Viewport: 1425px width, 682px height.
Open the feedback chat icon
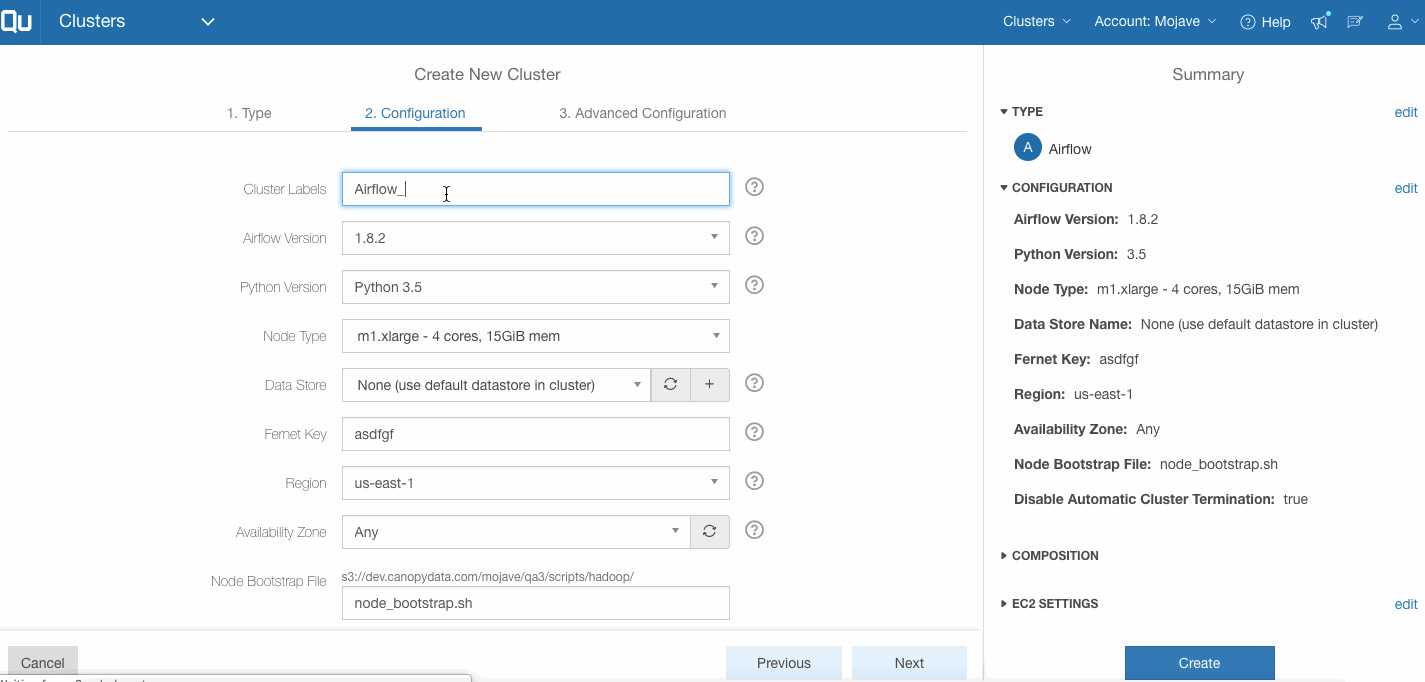[x=1355, y=21]
